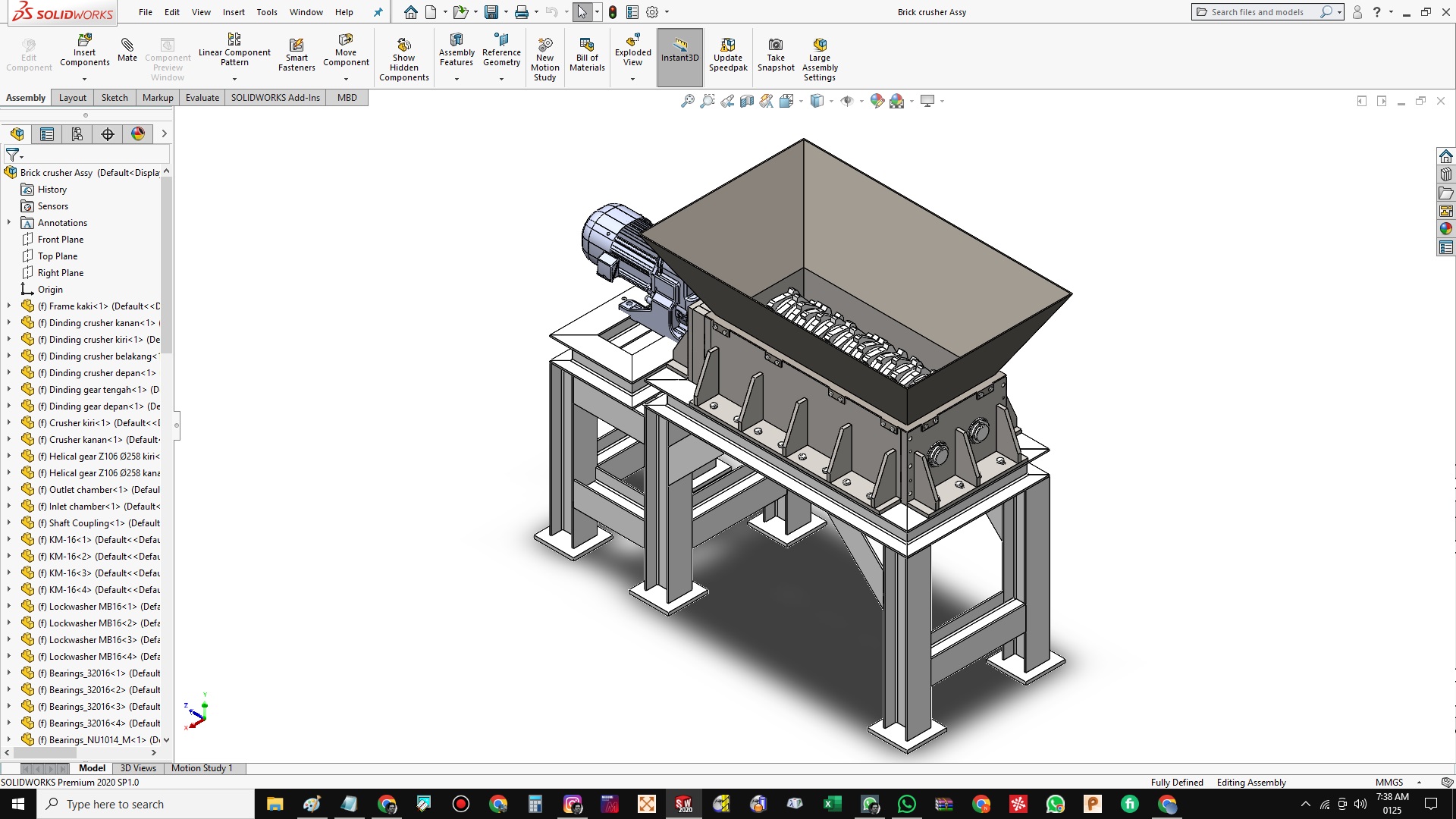Switch to the Evaluate tab

click(202, 98)
